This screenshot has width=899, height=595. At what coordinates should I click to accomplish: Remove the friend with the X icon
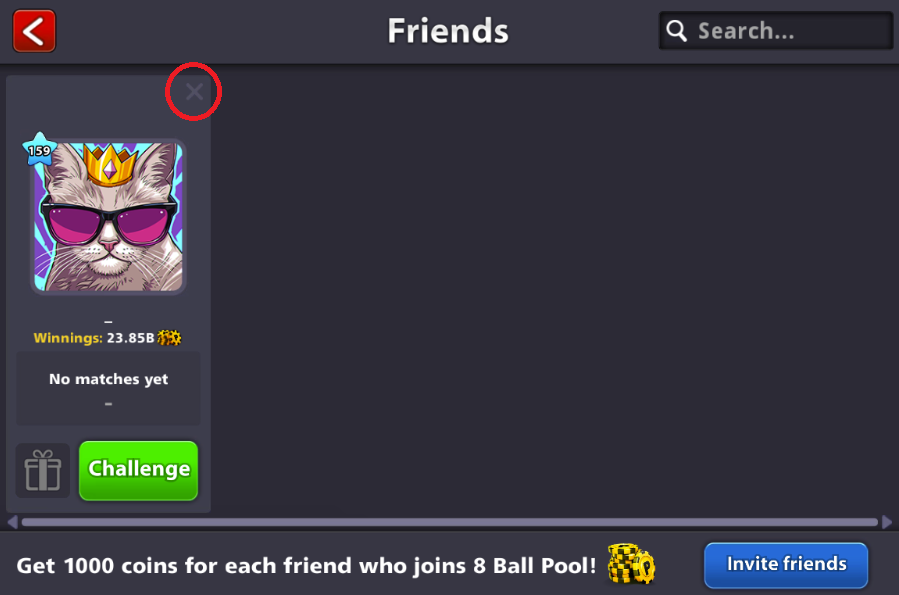point(194,92)
